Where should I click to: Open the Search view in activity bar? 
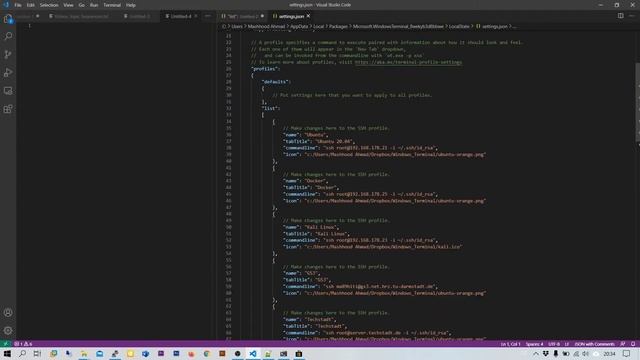(x=8, y=36)
